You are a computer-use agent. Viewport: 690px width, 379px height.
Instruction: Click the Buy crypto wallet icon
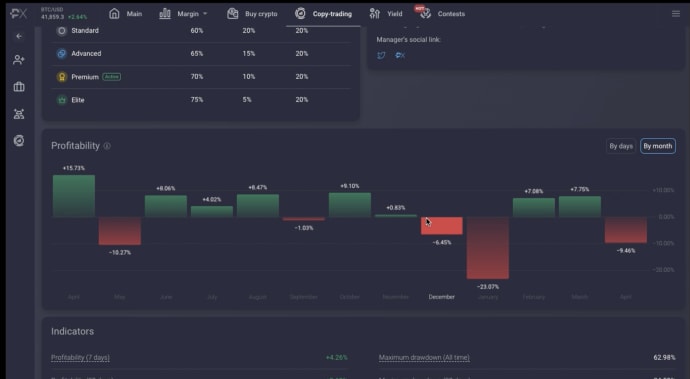pyautogui.click(x=232, y=14)
